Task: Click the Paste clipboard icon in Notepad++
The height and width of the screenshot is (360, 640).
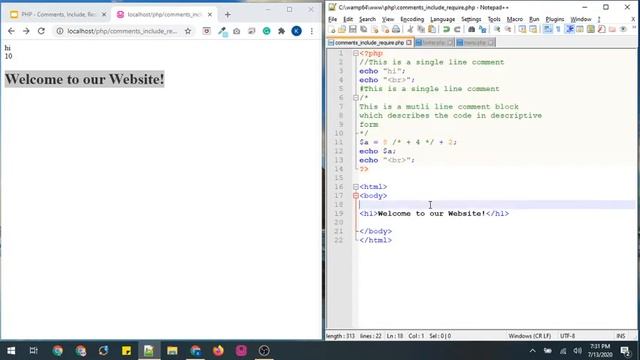Action: [431, 29]
